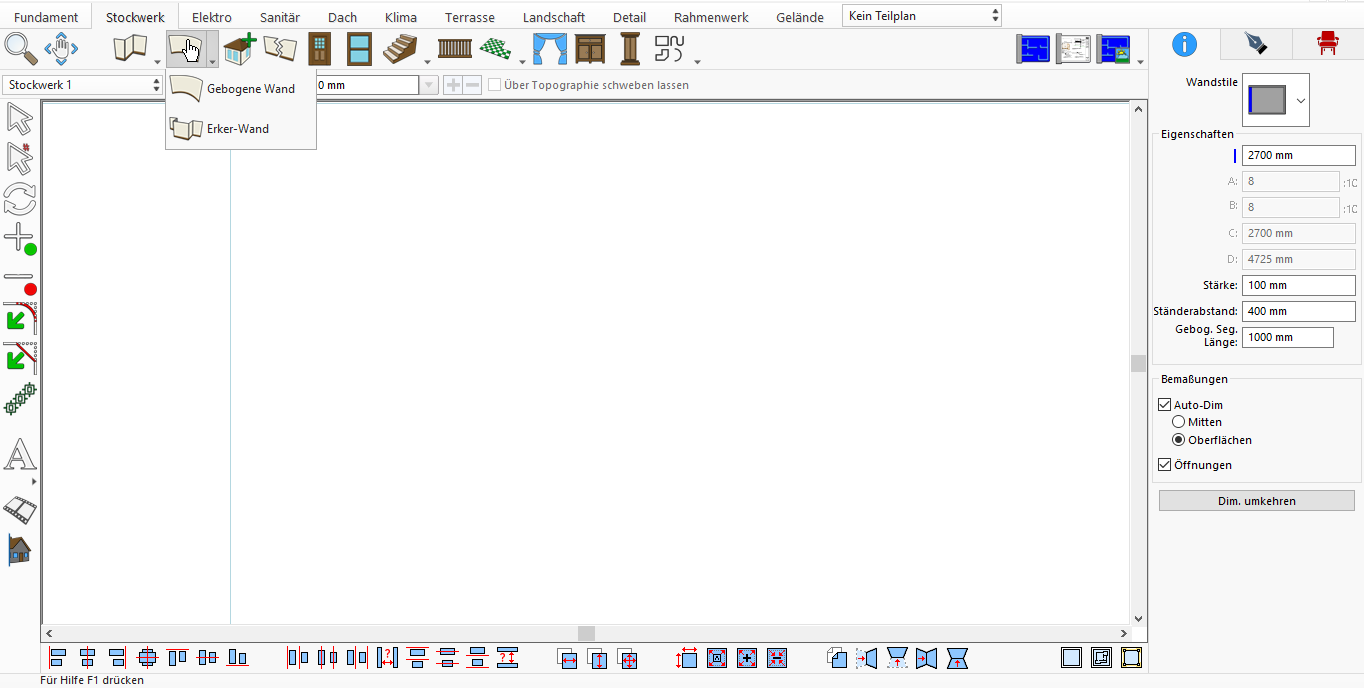This screenshot has width=1364, height=688.
Task: Activate the pan view tool
Action: pos(61,47)
